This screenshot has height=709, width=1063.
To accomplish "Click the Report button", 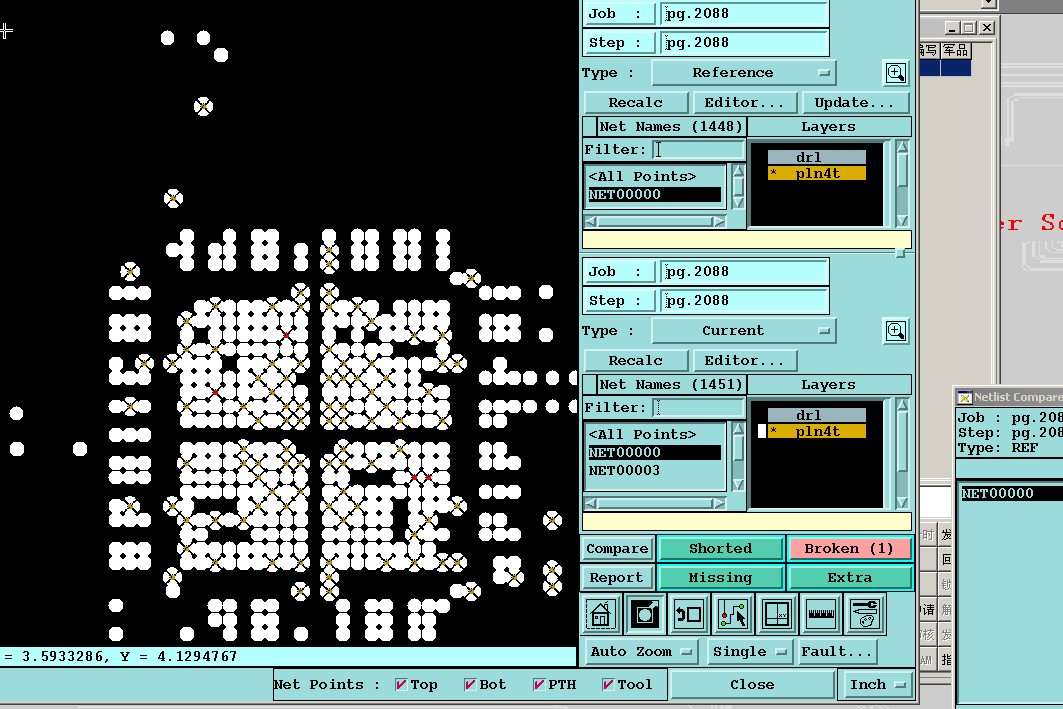I will click(617, 578).
